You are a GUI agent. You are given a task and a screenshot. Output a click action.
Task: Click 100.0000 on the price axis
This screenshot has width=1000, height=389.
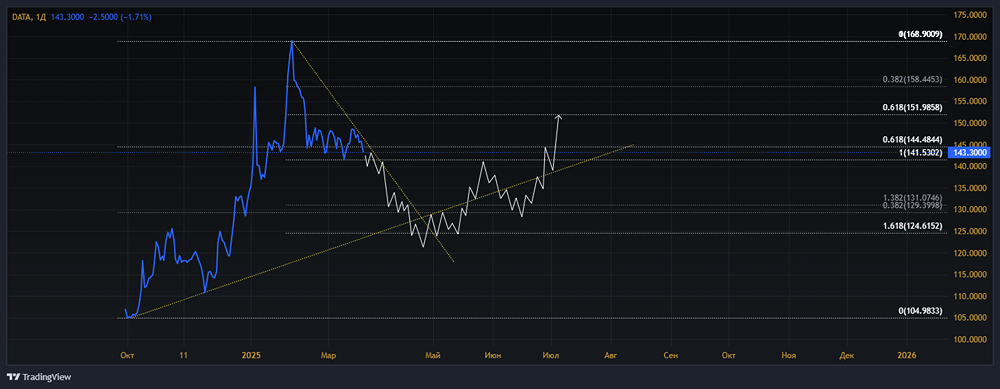(970, 340)
